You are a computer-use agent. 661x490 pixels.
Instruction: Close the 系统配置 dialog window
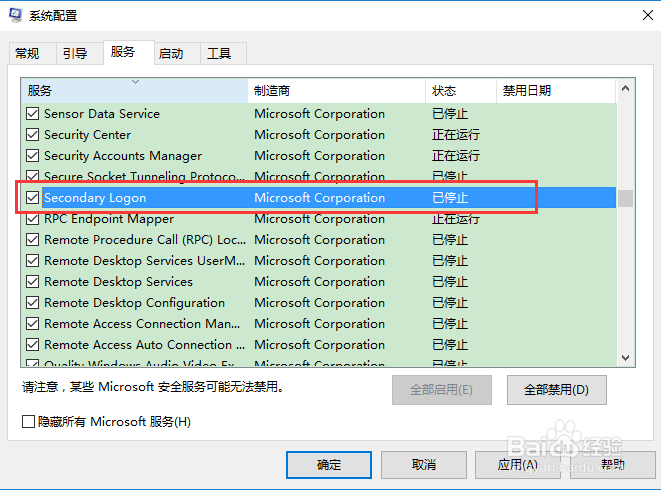coord(637,16)
